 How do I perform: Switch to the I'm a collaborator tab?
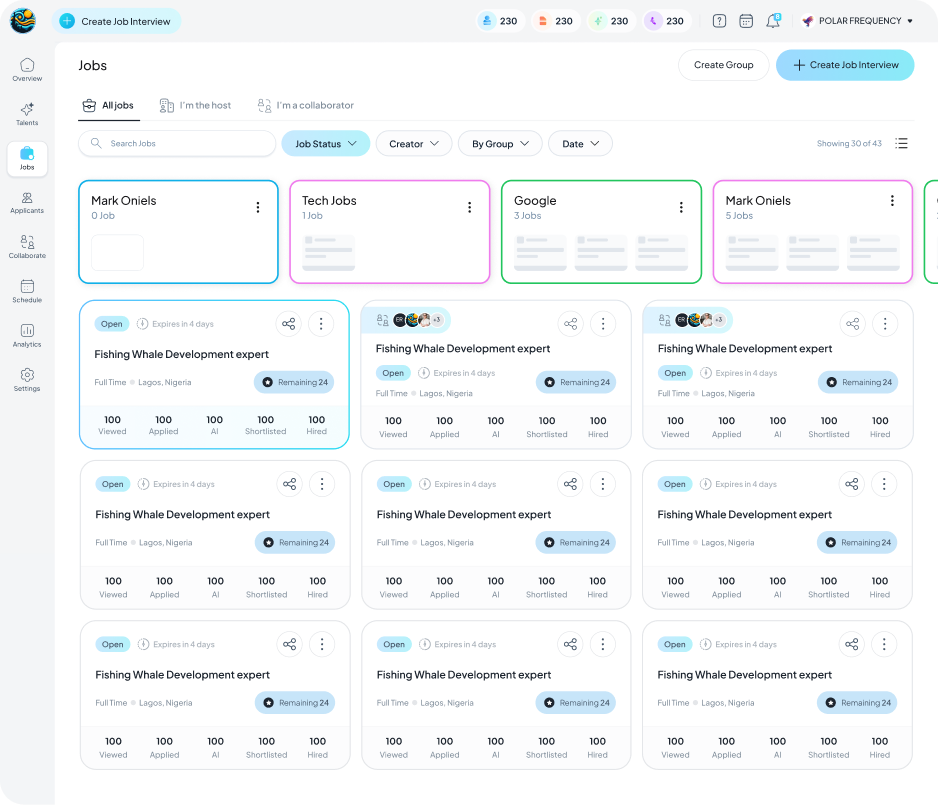(306, 105)
